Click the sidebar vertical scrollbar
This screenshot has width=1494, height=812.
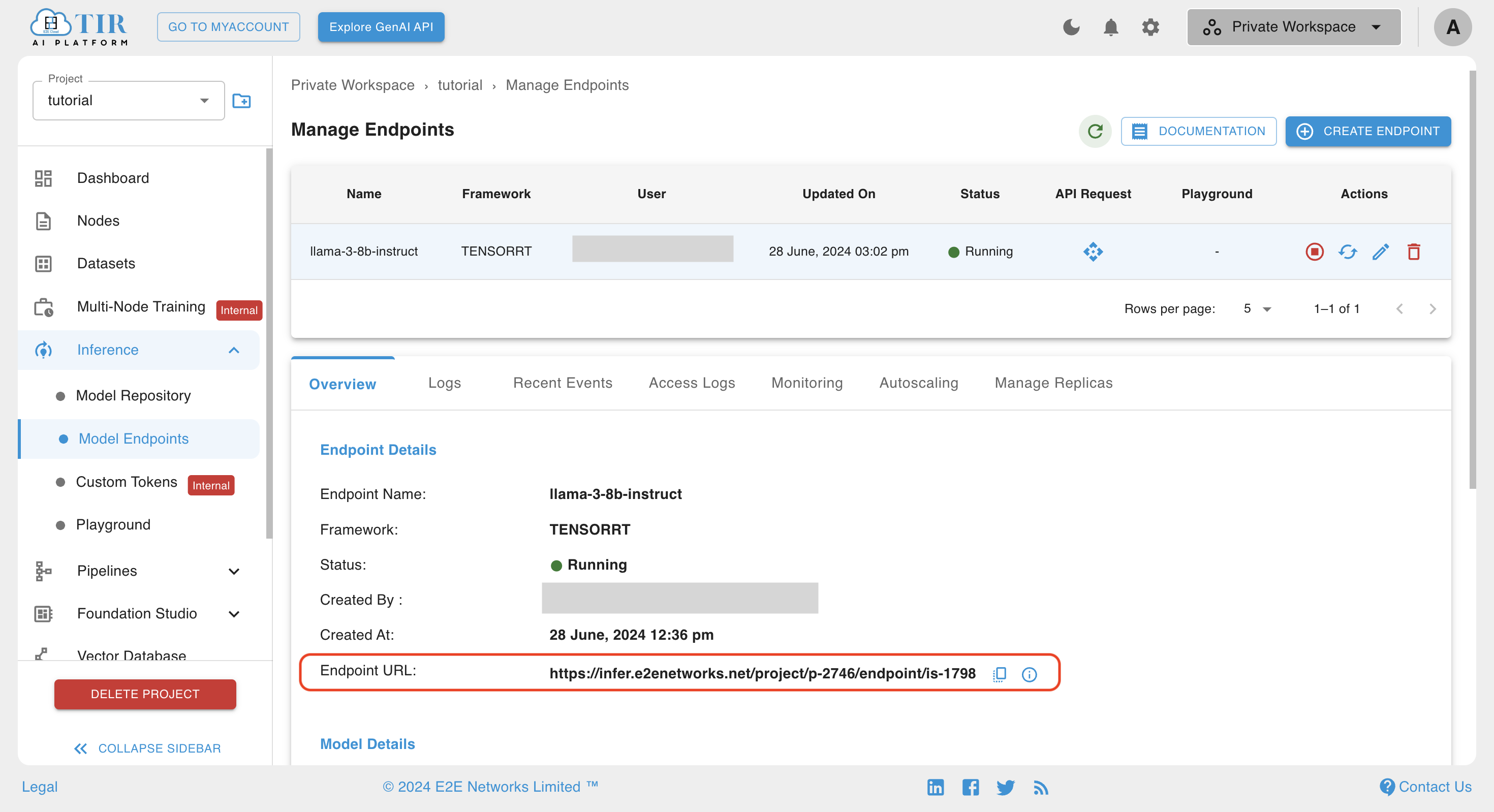[268, 343]
